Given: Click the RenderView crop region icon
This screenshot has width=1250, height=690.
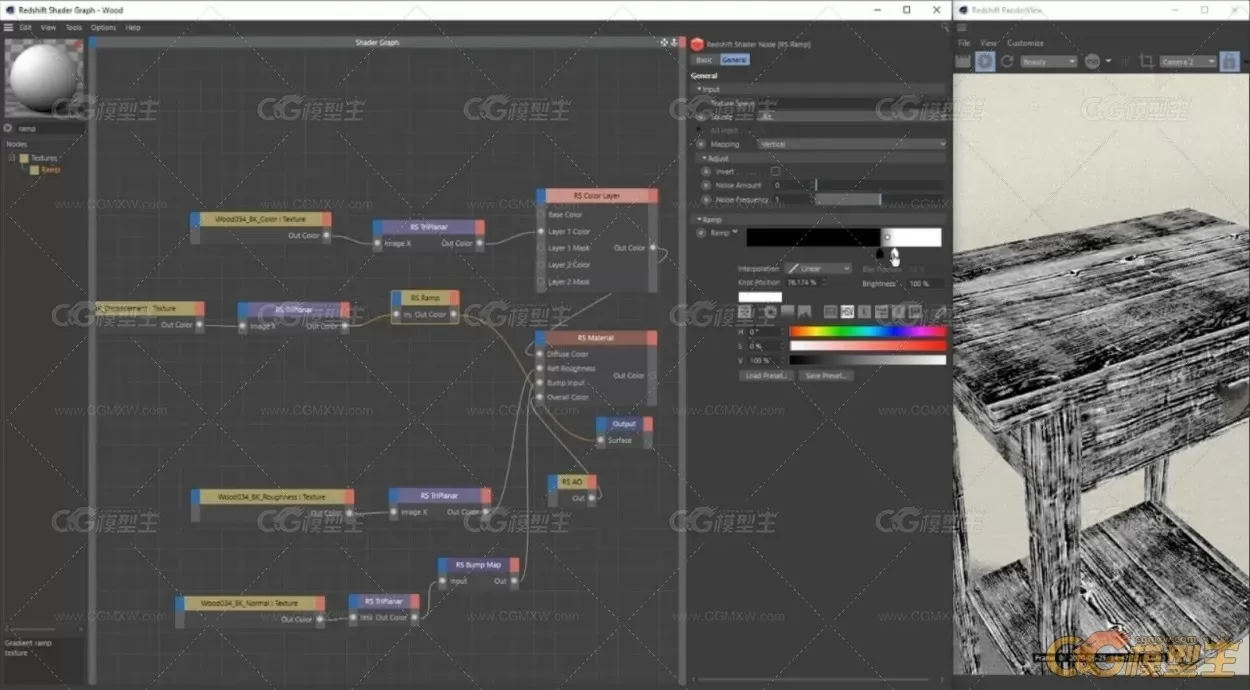Looking at the screenshot, I should coord(1146,61).
